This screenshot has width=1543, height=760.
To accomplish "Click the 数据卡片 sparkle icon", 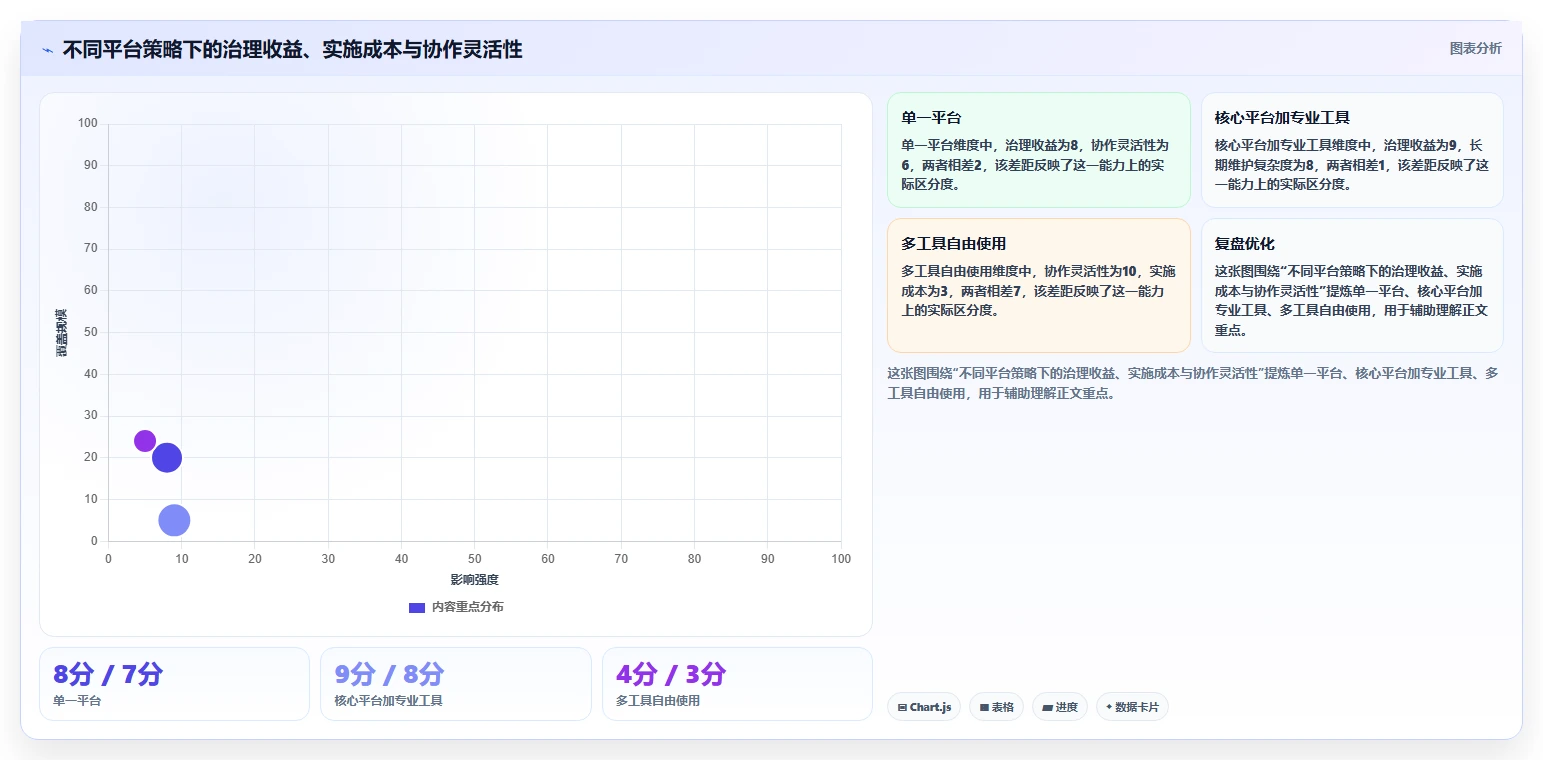I will (1109, 707).
